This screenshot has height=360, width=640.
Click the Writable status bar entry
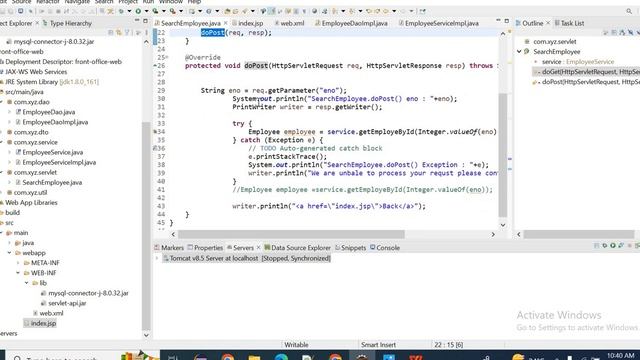(x=296, y=345)
